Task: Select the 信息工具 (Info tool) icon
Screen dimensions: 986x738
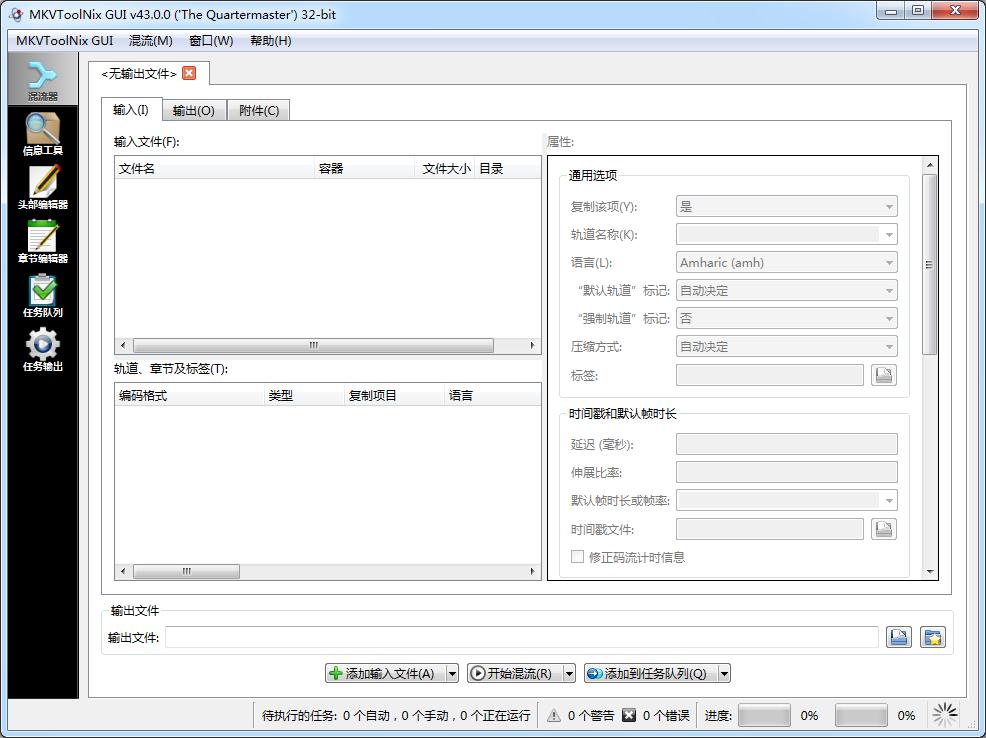Action: pos(44,132)
